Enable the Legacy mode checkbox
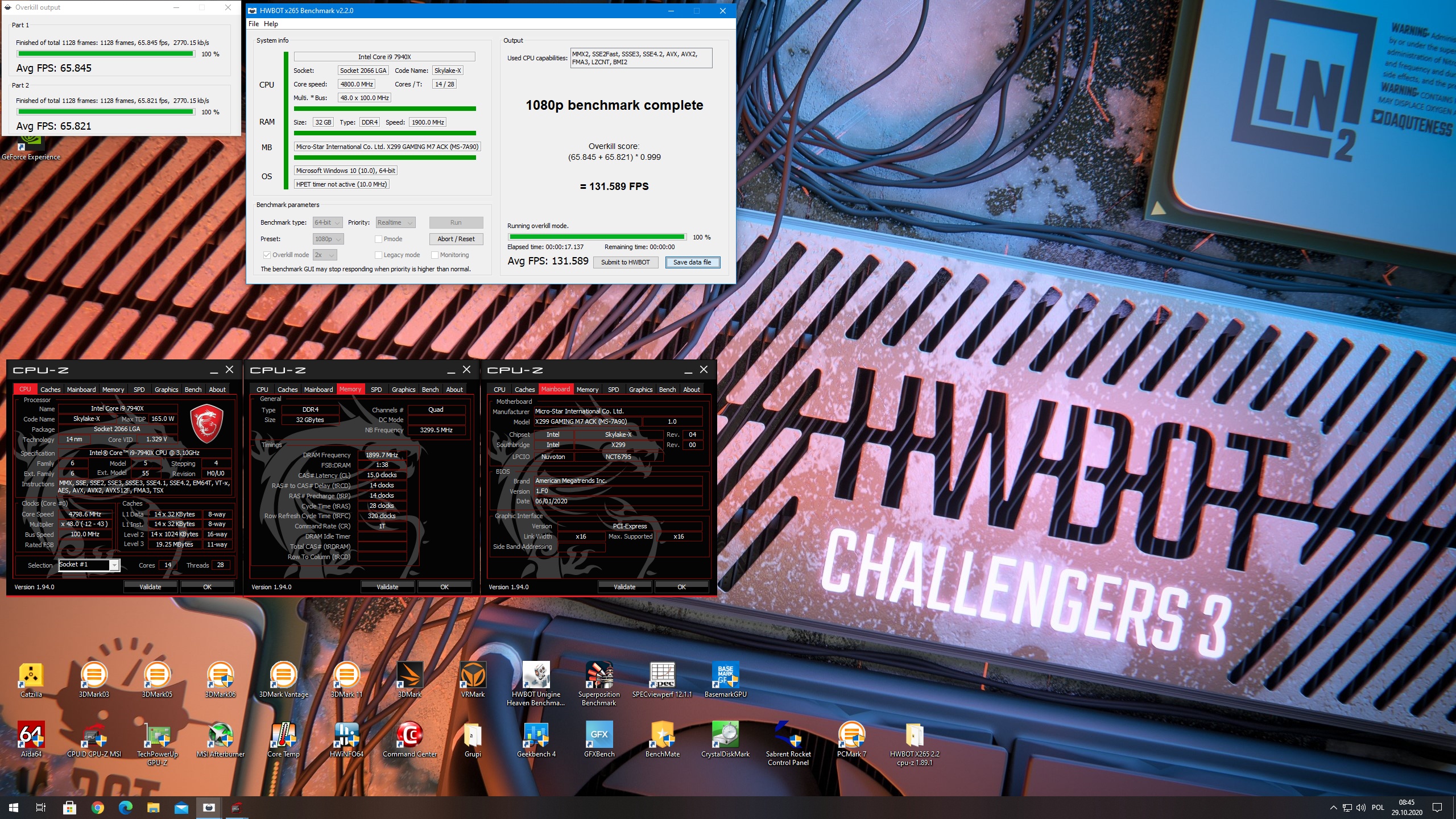Viewport: 1456px width, 819px height. [378, 255]
